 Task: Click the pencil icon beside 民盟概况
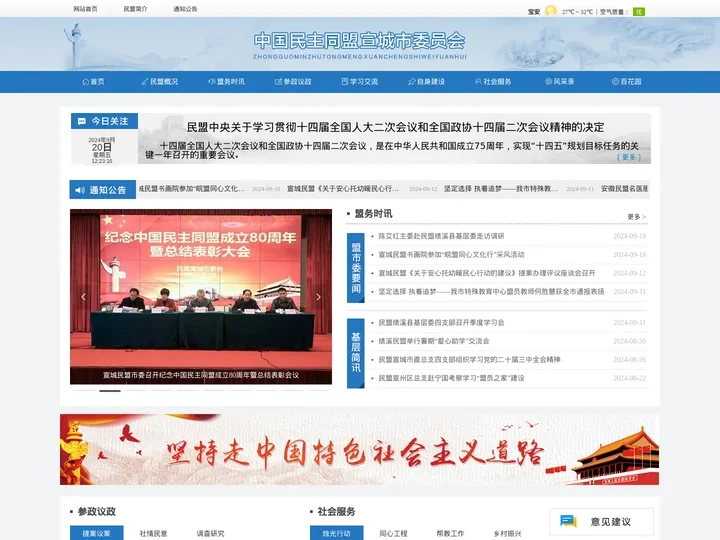pyautogui.click(x=145, y=82)
